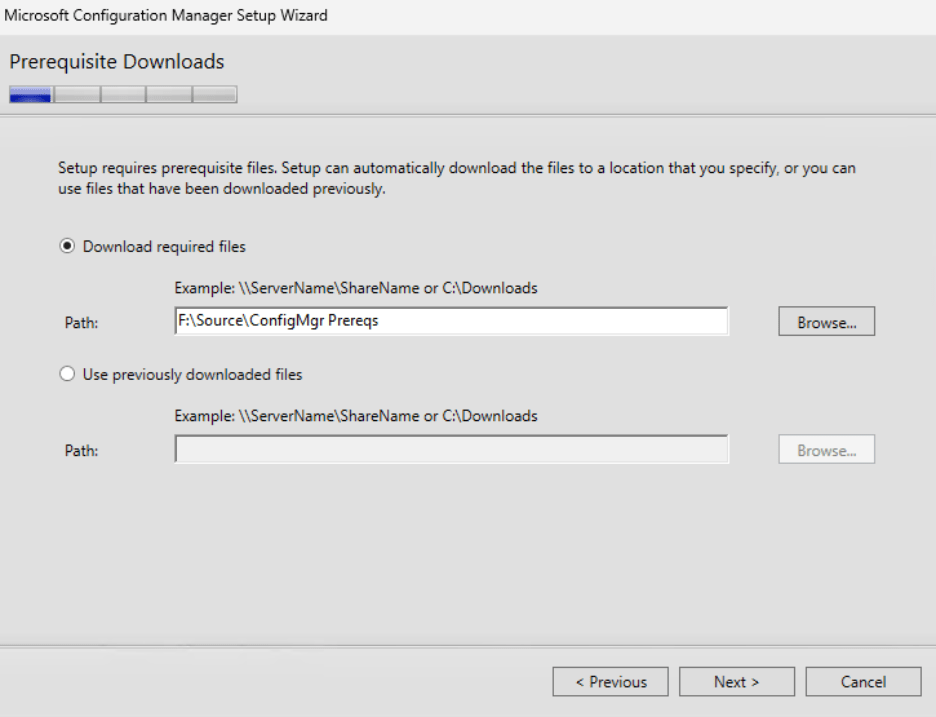
Task: Click the filled first progress bar segment
Action: point(31,94)
